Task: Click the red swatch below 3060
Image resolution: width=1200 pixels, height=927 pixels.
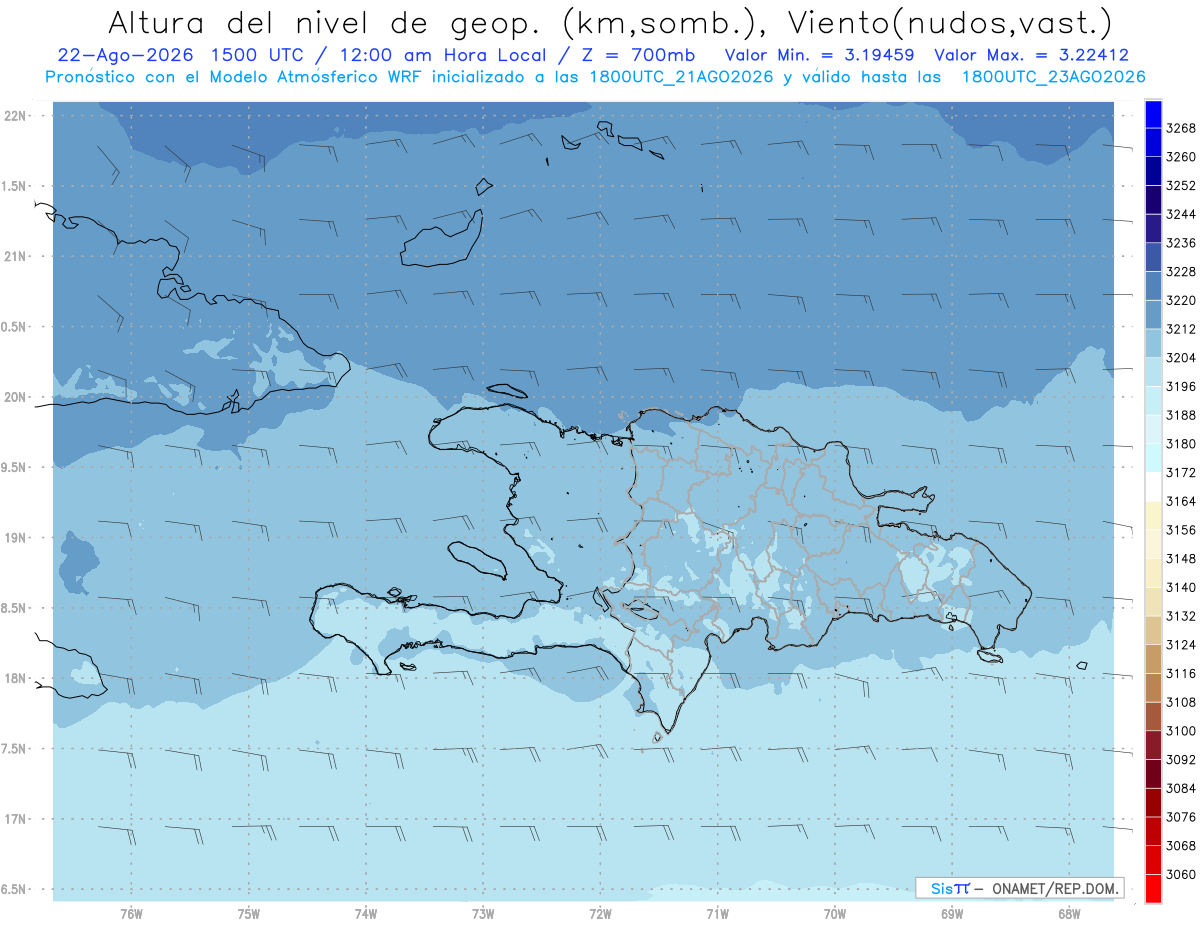Action: click(1153, 888)
